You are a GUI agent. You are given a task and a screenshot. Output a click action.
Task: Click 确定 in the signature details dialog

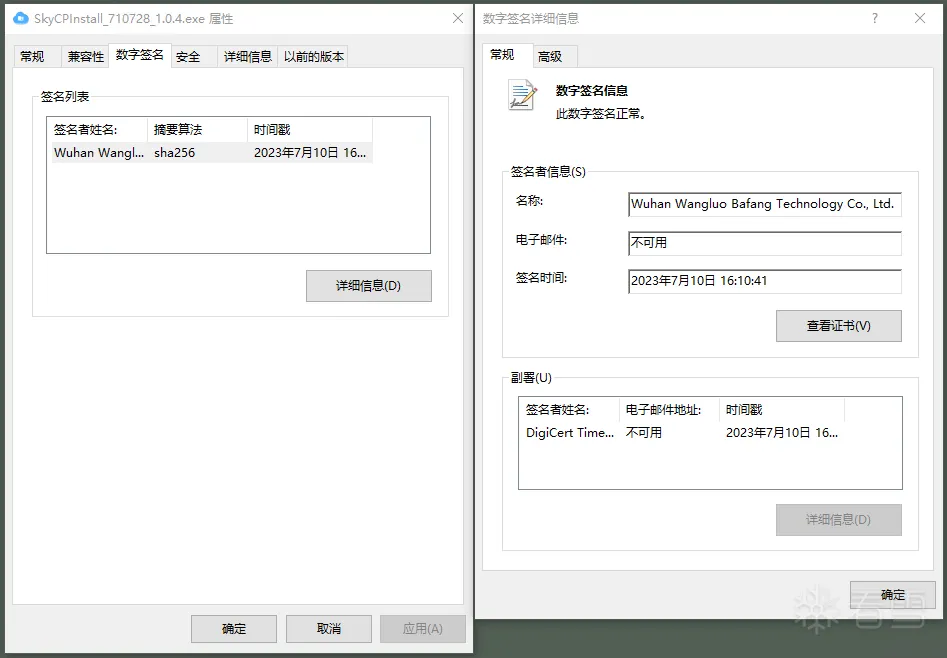click(x=893, y=595)
